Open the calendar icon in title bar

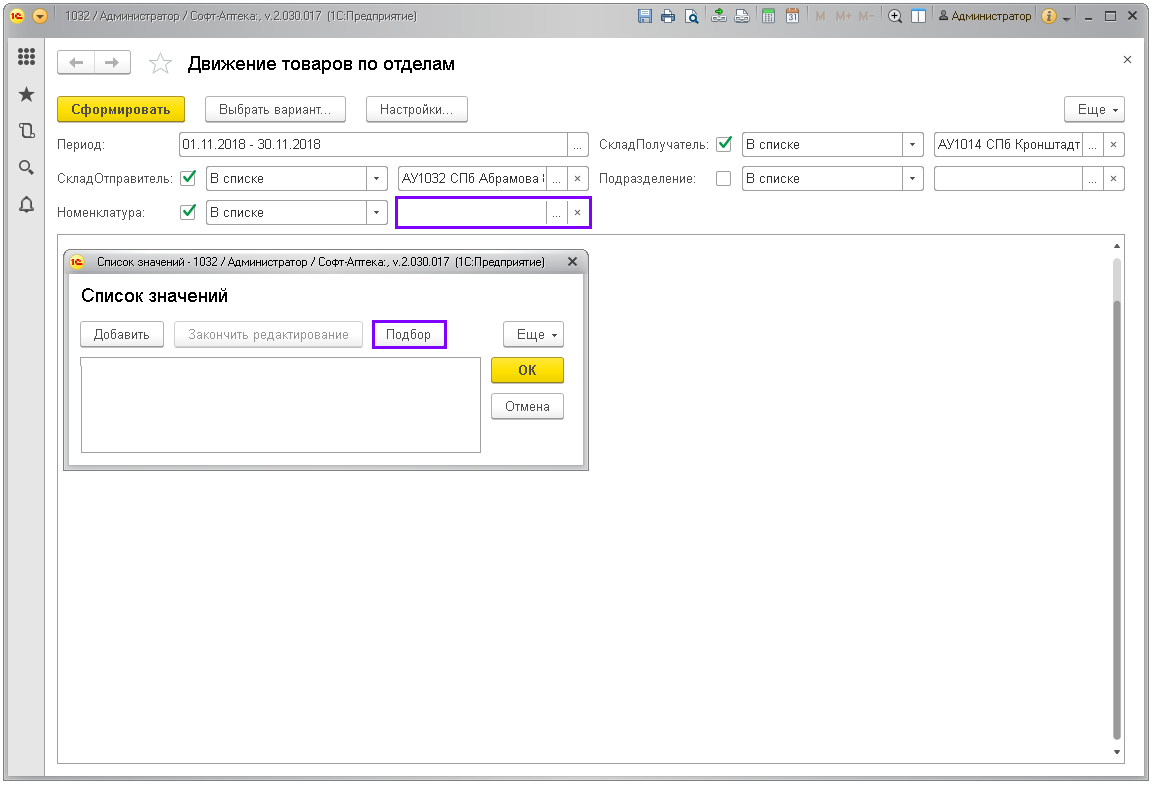coord(792,17)
